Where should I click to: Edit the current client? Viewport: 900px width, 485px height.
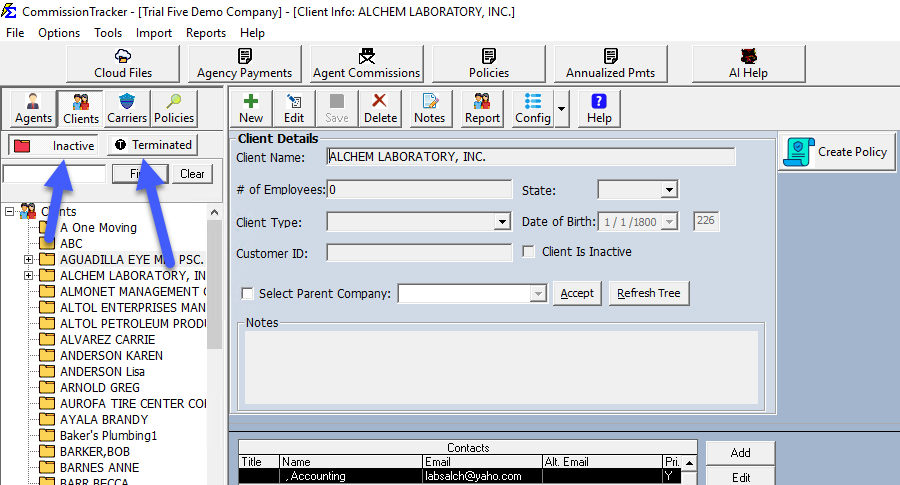tap(294, 108)
